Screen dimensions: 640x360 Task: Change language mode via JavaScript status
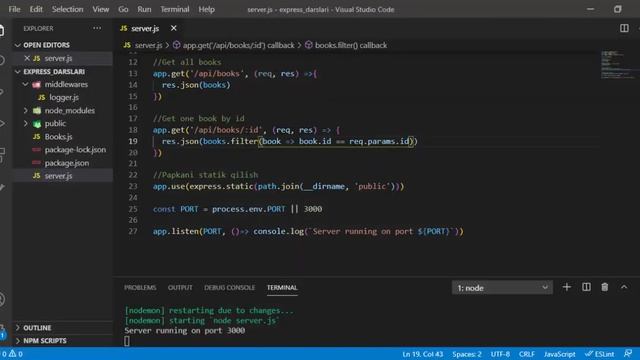pos(559,354)
